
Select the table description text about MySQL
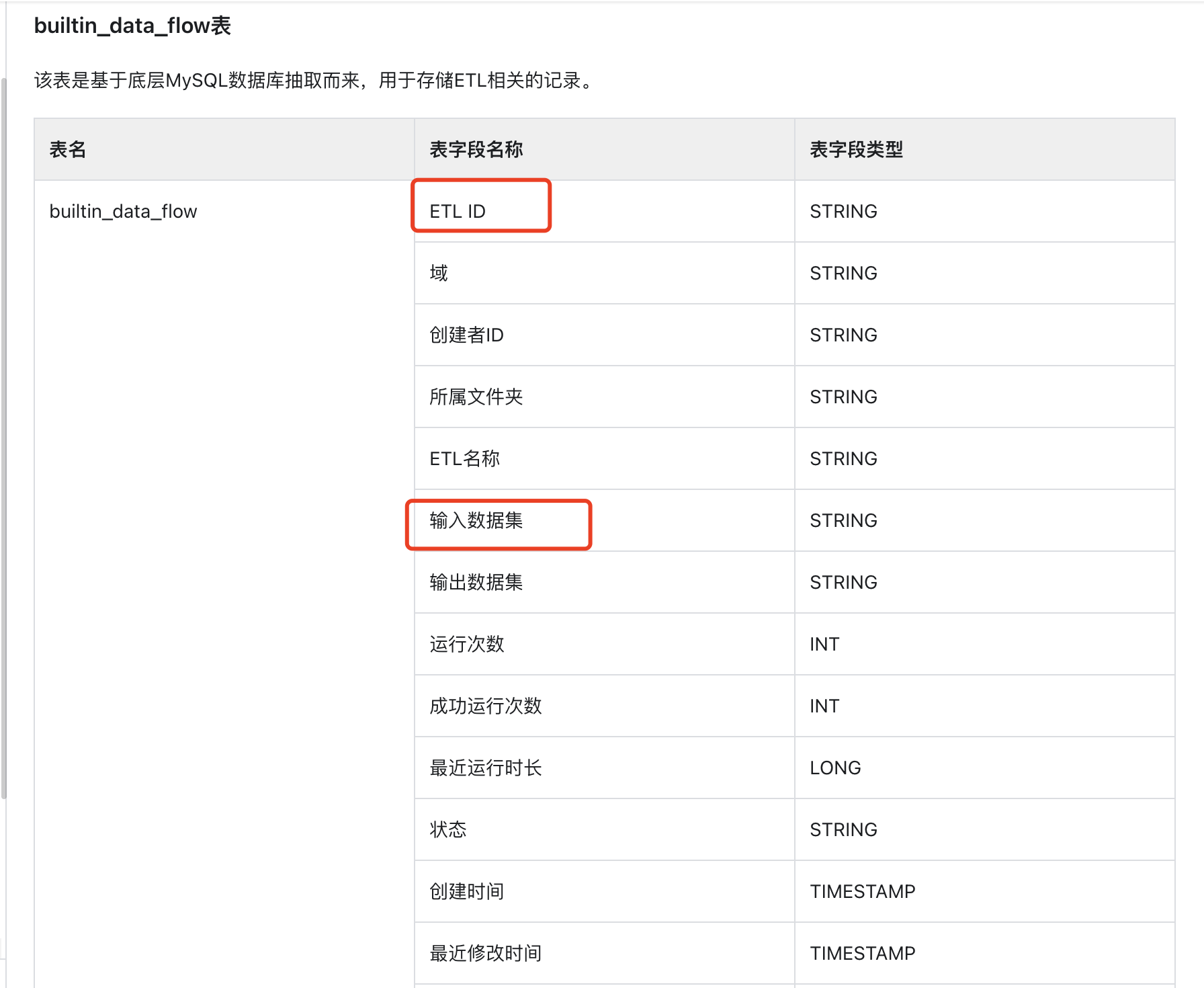(313, 82)
